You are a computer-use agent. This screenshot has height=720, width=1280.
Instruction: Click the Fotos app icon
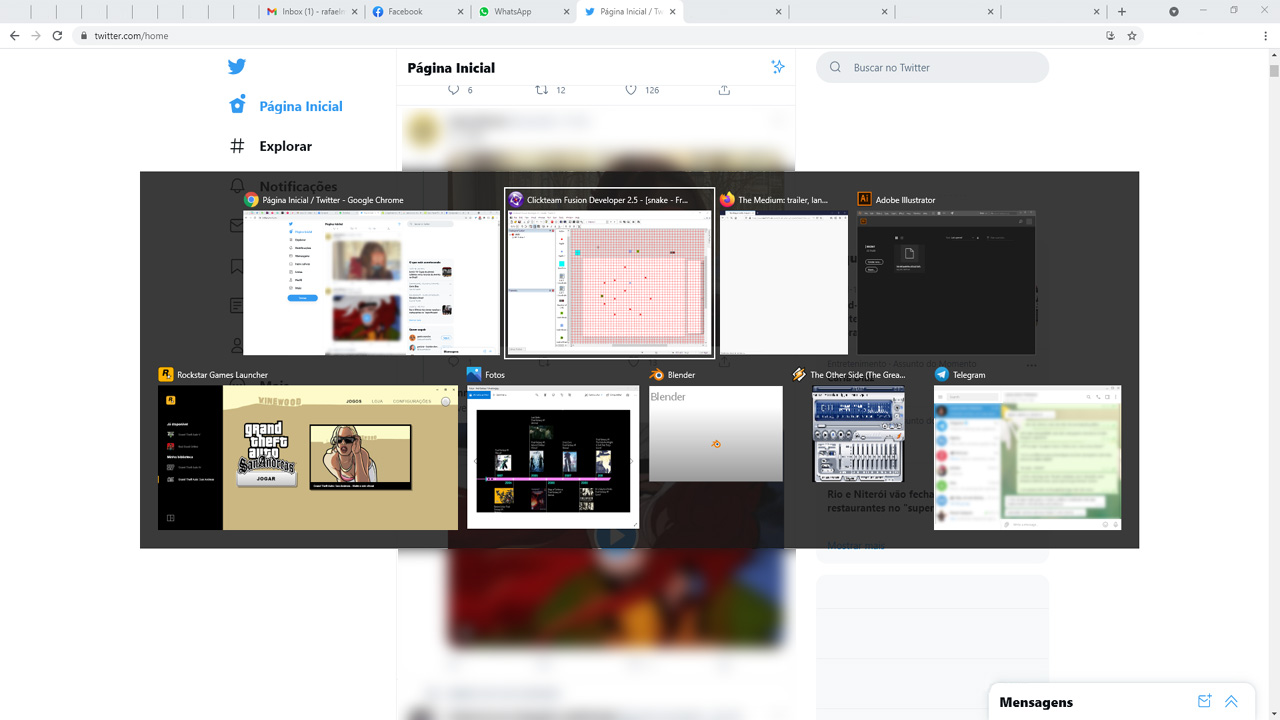tap(475, 375)
